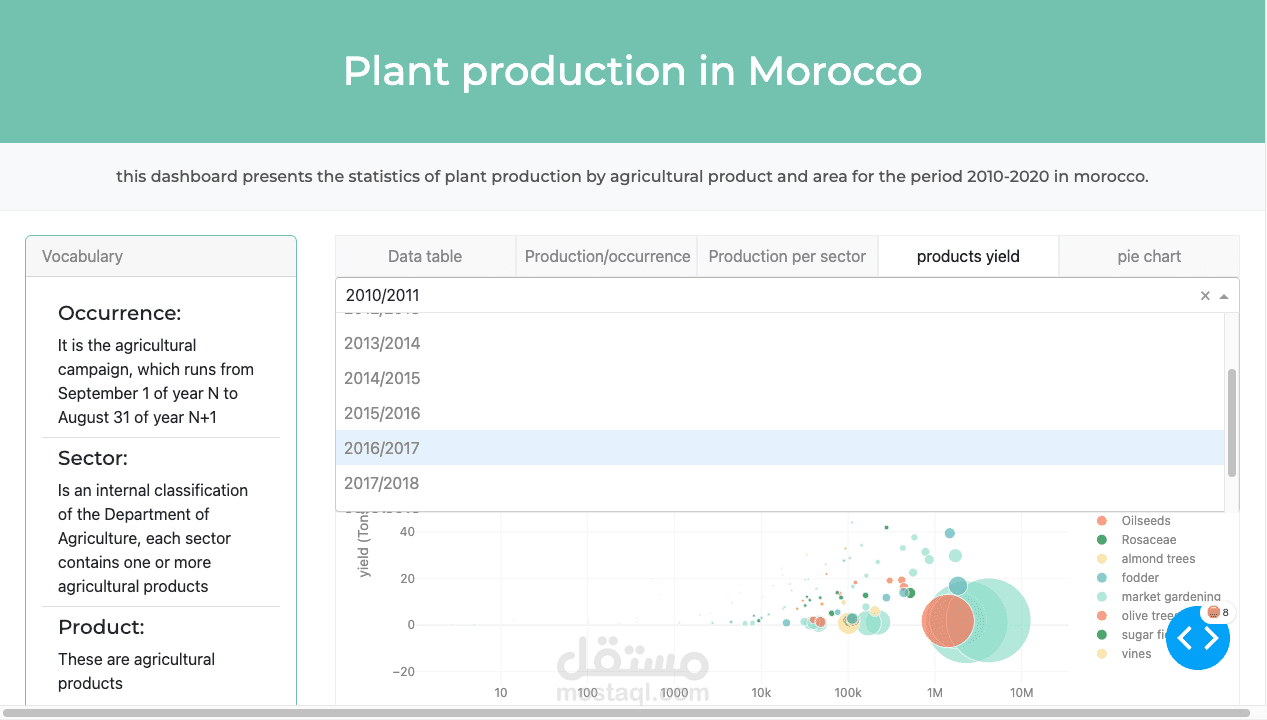
Task: Toggle vines series in the legend
Action: coord(1136,654)
